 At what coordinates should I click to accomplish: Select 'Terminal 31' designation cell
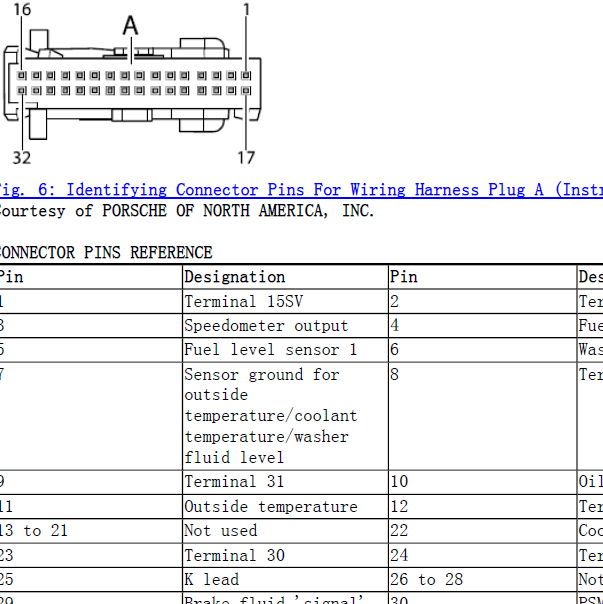coord(285,482)
